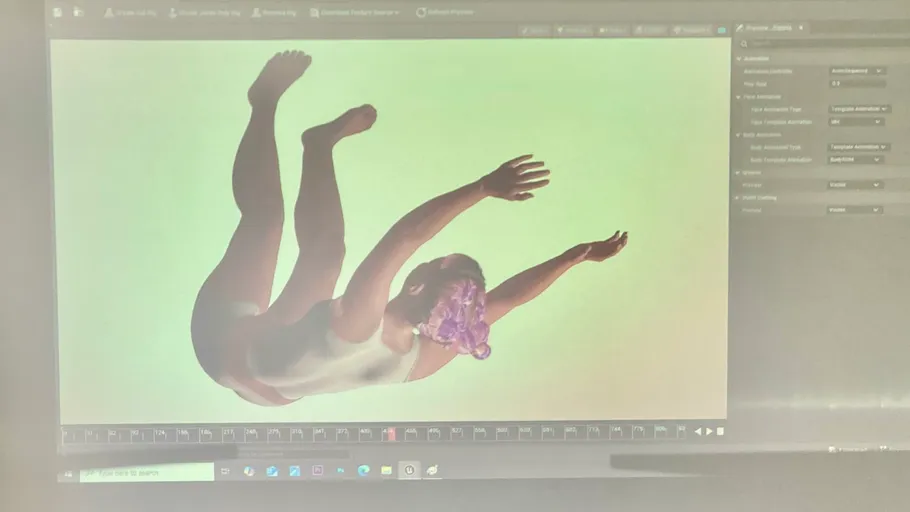Open Photoshop from taskbar

click(x=340, y=471)
